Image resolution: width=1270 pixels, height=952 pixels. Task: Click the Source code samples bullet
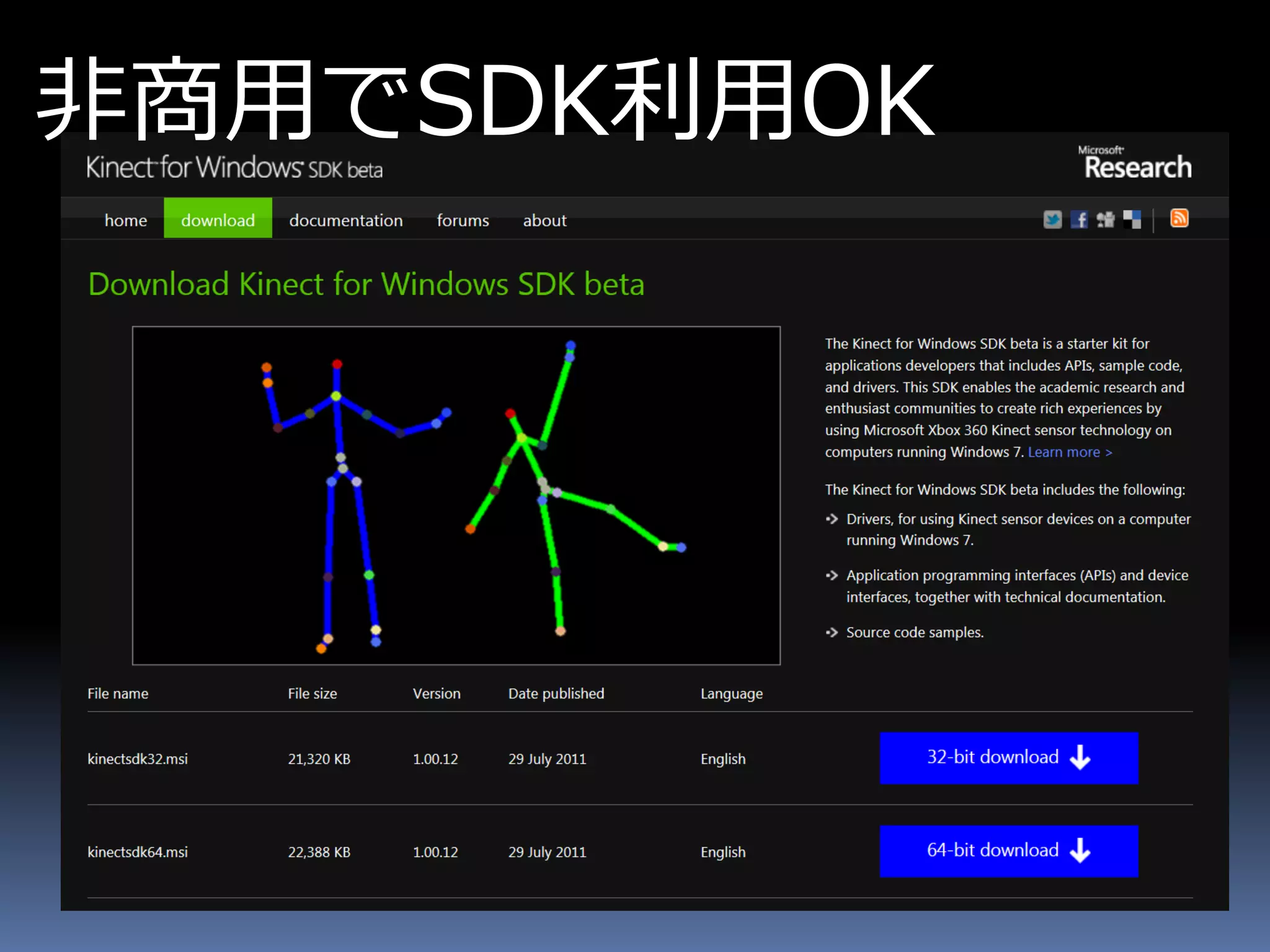(915, 632)
